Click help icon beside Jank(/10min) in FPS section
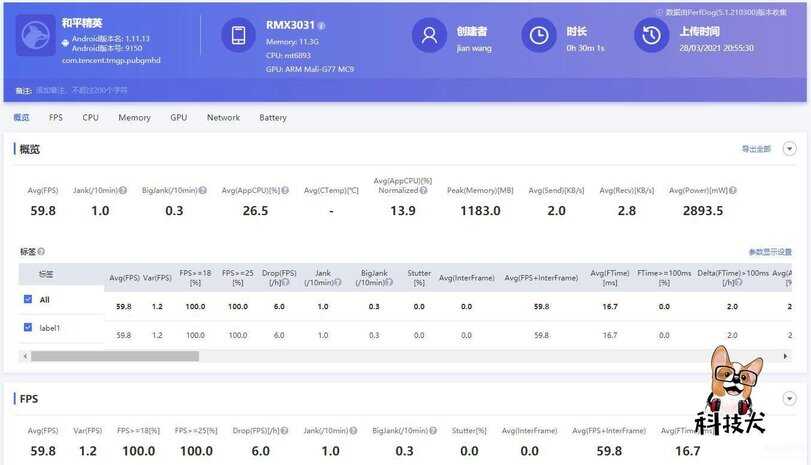The width and height of the screenshot is (811, 465). (x=353, y=430)
